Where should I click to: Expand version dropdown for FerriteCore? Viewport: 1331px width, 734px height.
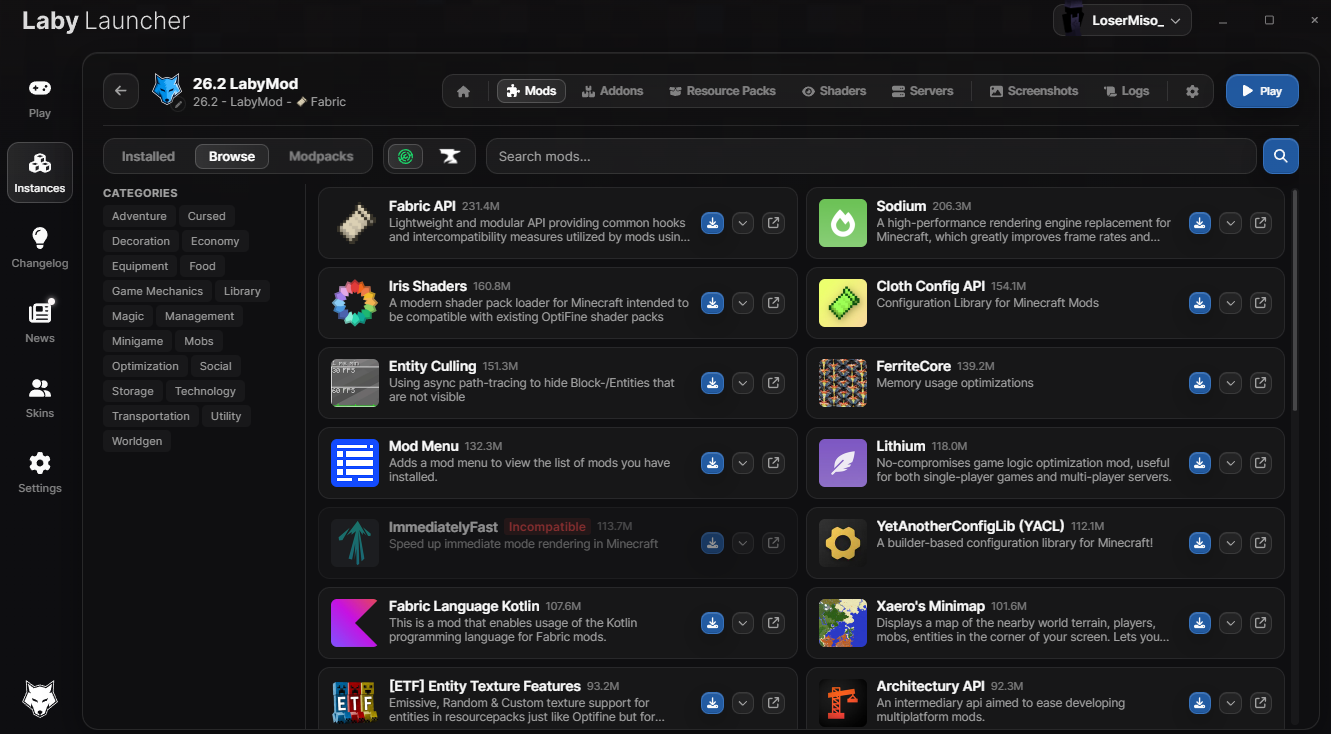coord(1230,383)
